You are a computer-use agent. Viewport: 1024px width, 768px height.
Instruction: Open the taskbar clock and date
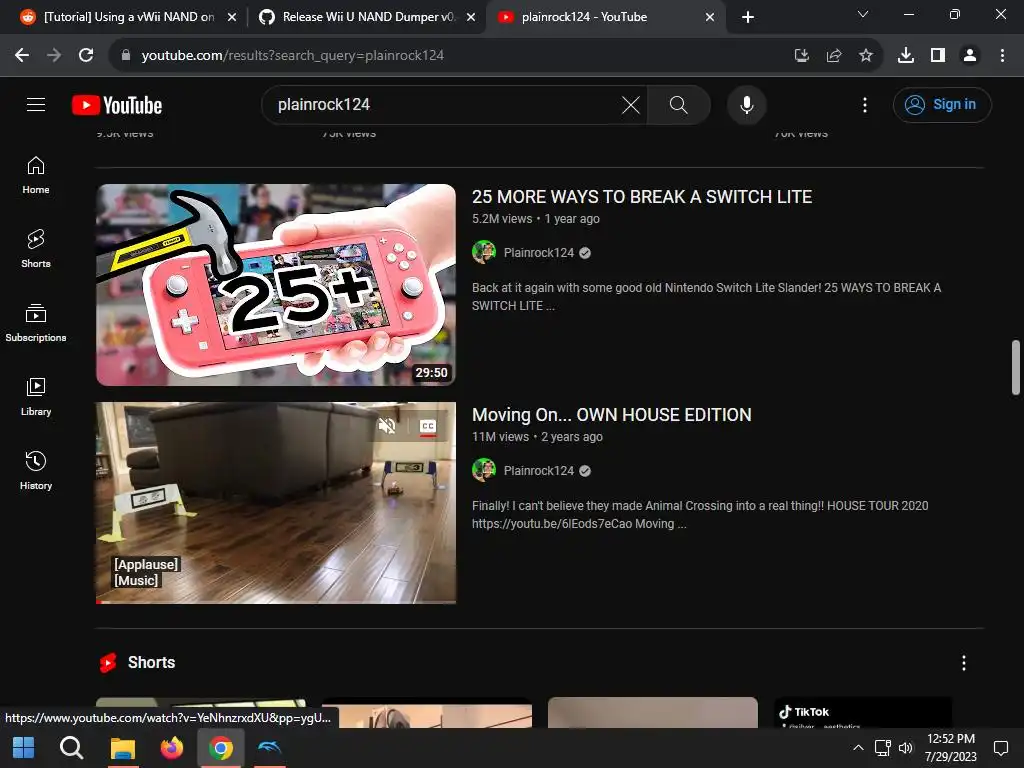pyautogui.click(x=950, y=748)
